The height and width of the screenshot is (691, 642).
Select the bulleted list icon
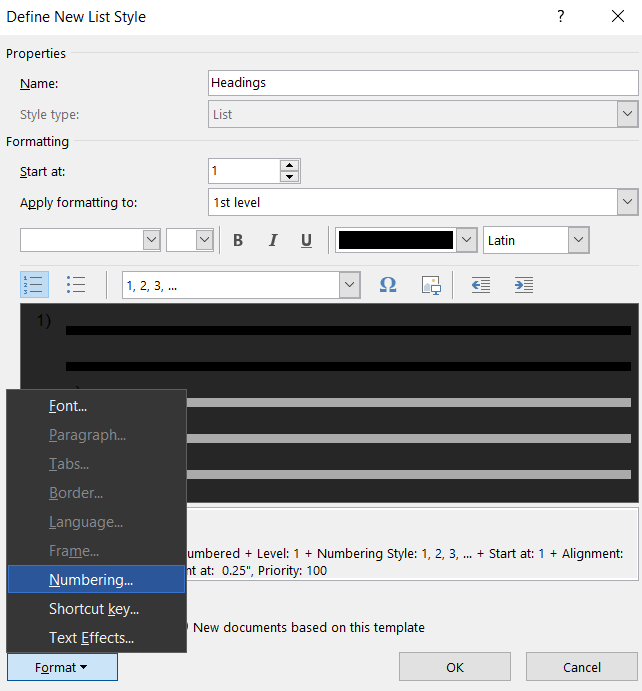tap(76, 285)
